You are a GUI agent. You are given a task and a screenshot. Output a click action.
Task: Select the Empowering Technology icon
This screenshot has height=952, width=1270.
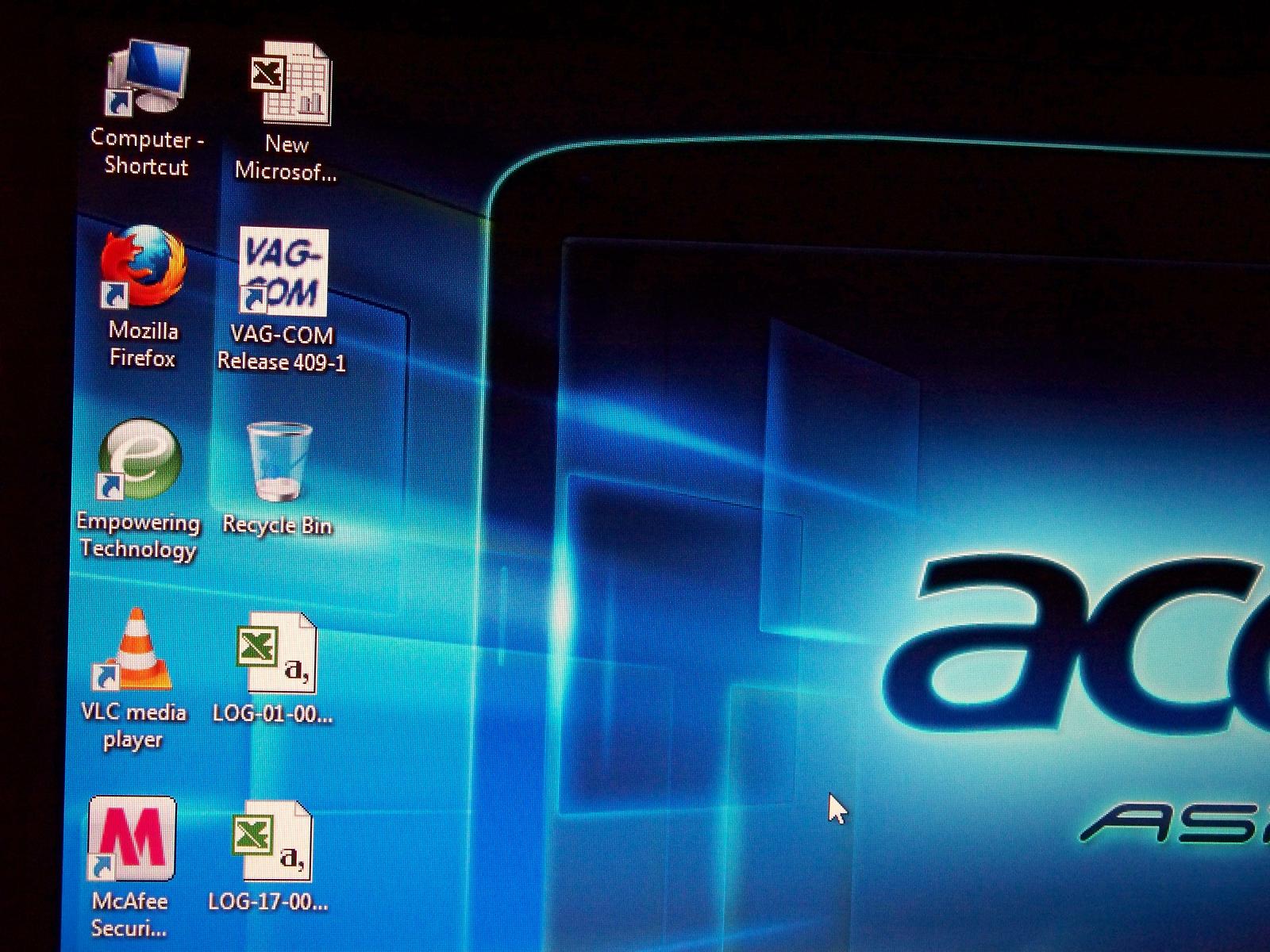click(140, 460)
